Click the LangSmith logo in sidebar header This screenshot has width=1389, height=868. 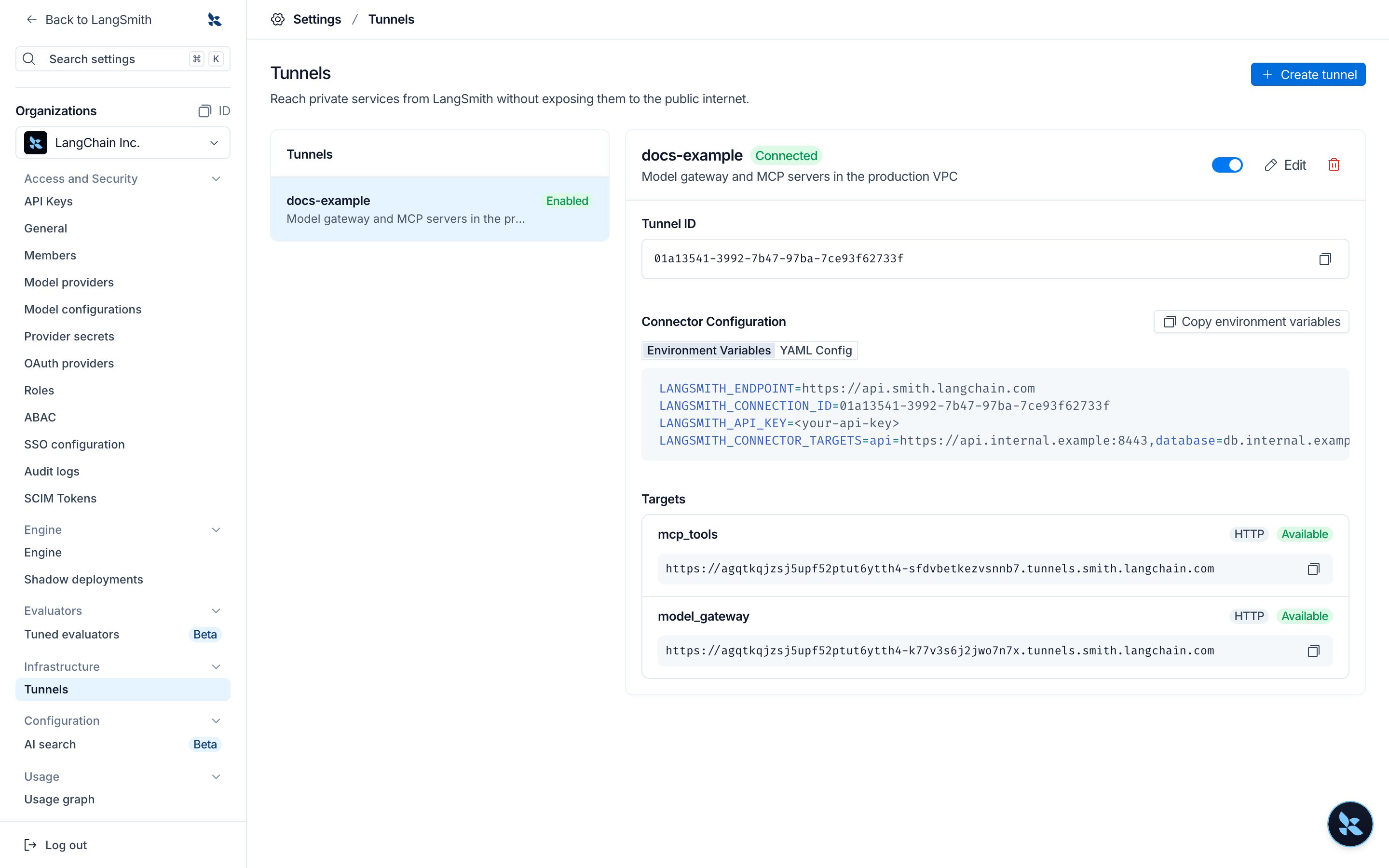215,19
